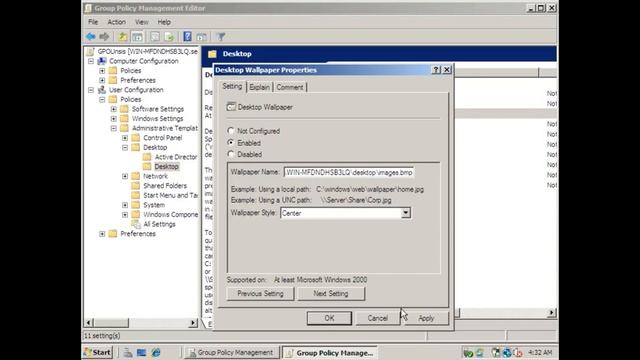Select the Not Configured radio button
640x360 pixels.
click(x=231, y=131)
